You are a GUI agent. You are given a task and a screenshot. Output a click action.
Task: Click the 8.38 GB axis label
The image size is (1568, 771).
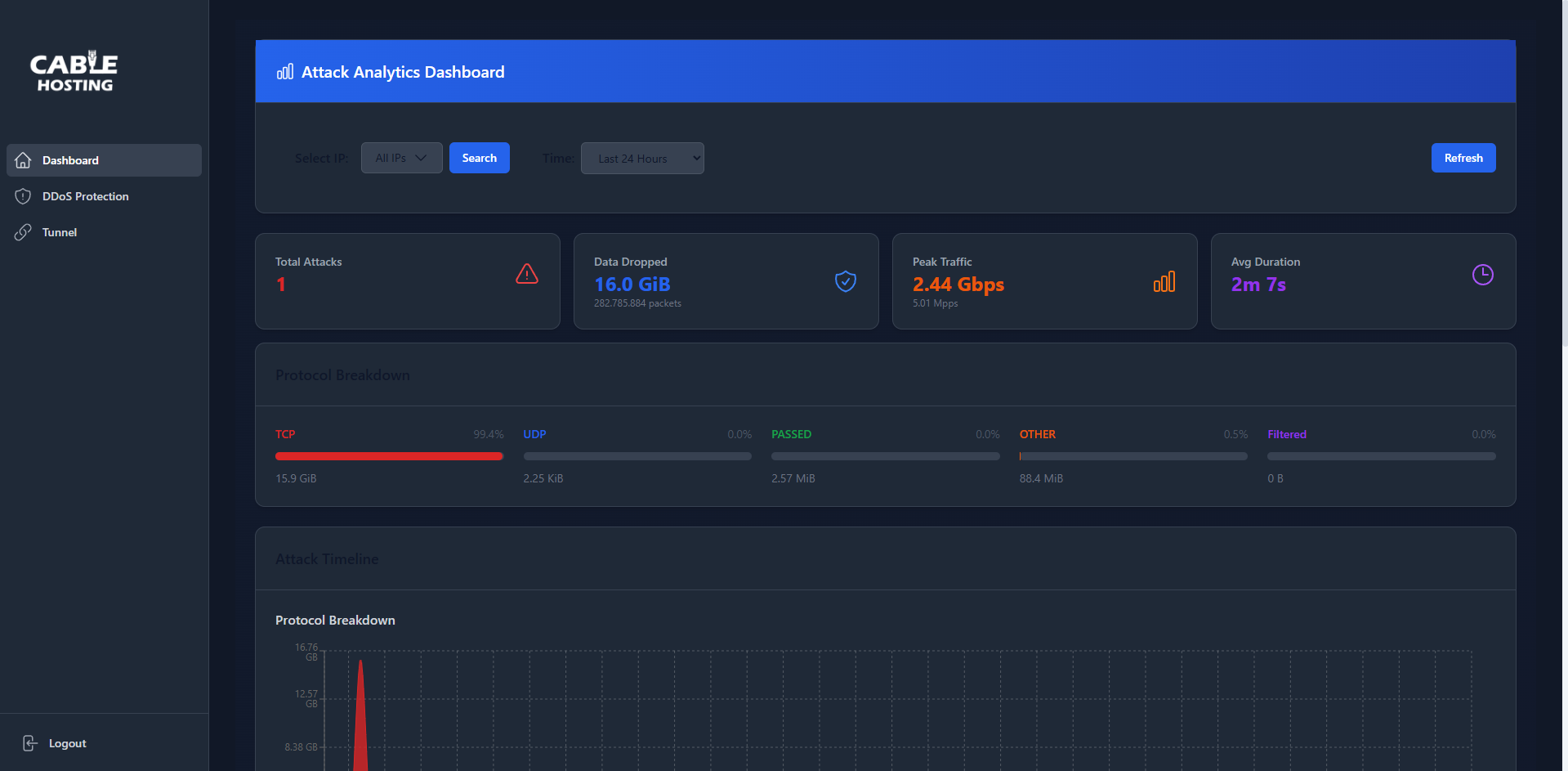coord(301,747)
